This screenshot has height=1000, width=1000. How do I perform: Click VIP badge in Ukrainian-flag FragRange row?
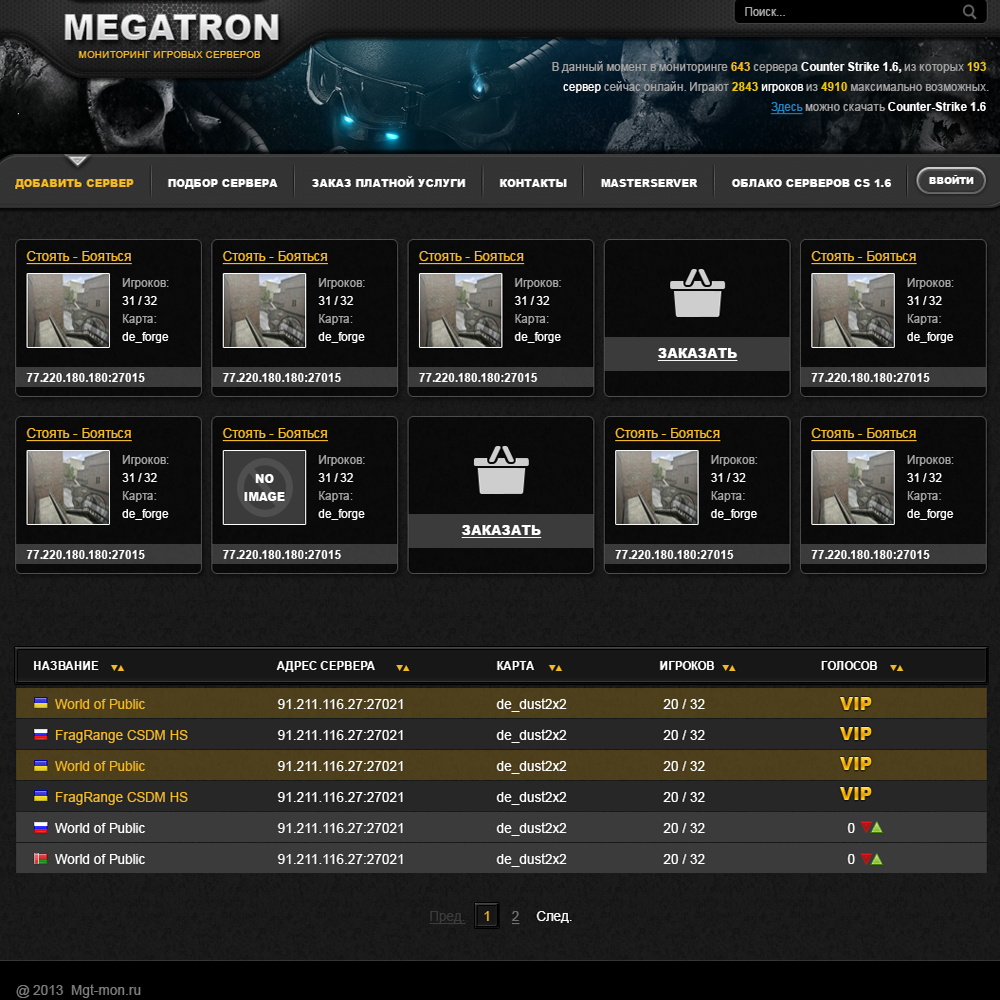click(x=855, y=794)
